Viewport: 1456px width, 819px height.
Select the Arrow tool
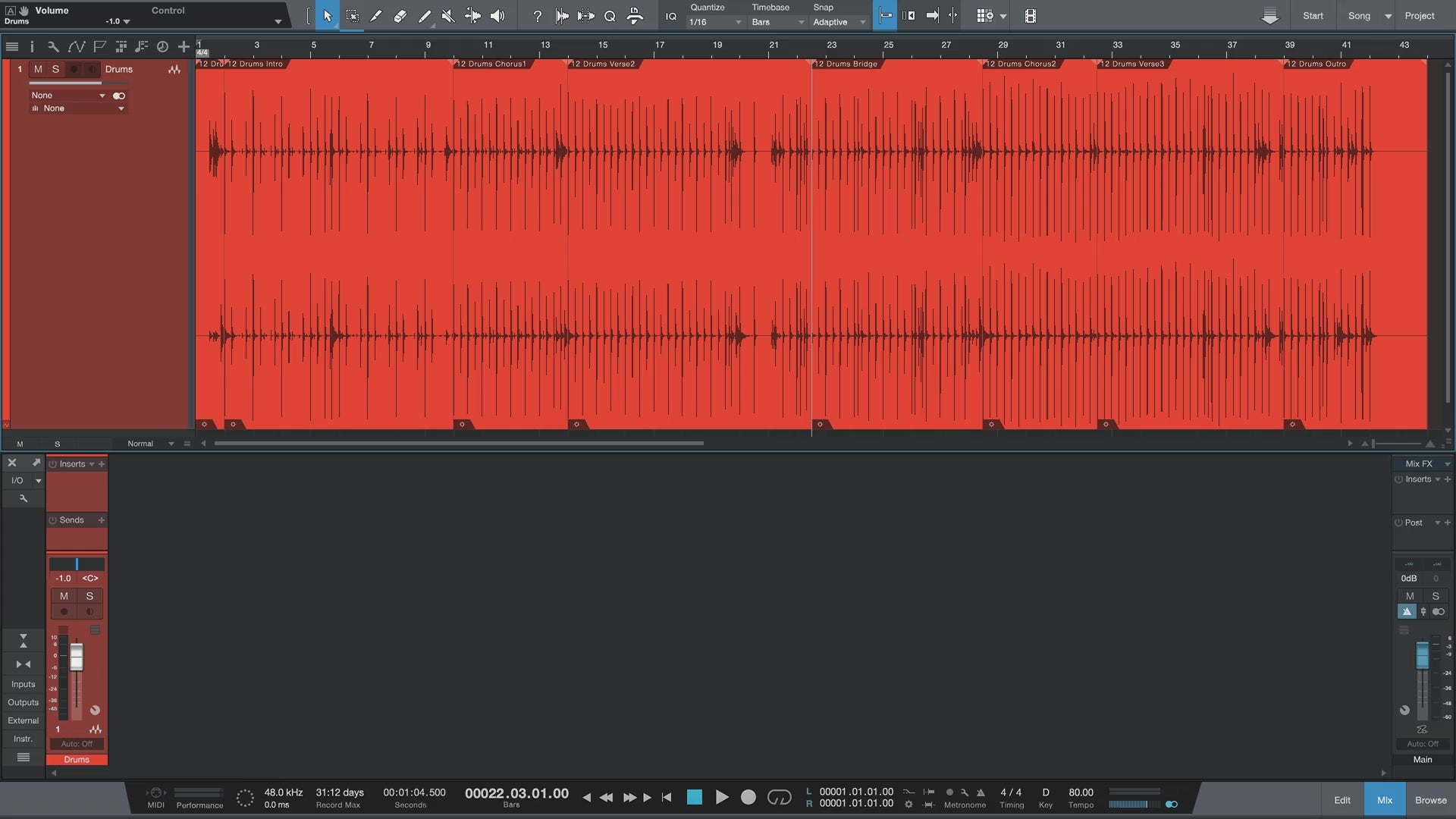pyautogui.click(x=327, y=15)
